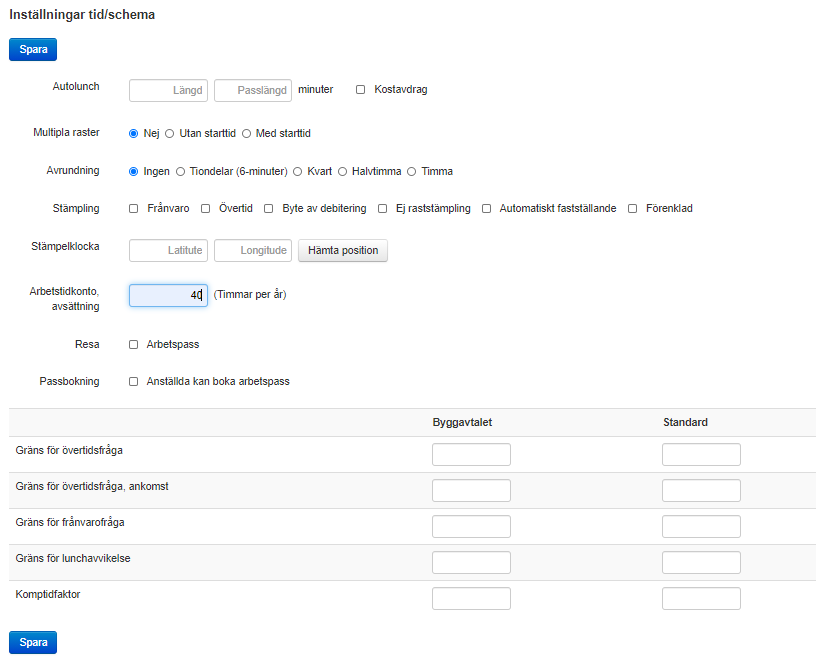Click Standard field for Gräns för övertidsfråga
816x664 pixels.
(x=701, y=455)
